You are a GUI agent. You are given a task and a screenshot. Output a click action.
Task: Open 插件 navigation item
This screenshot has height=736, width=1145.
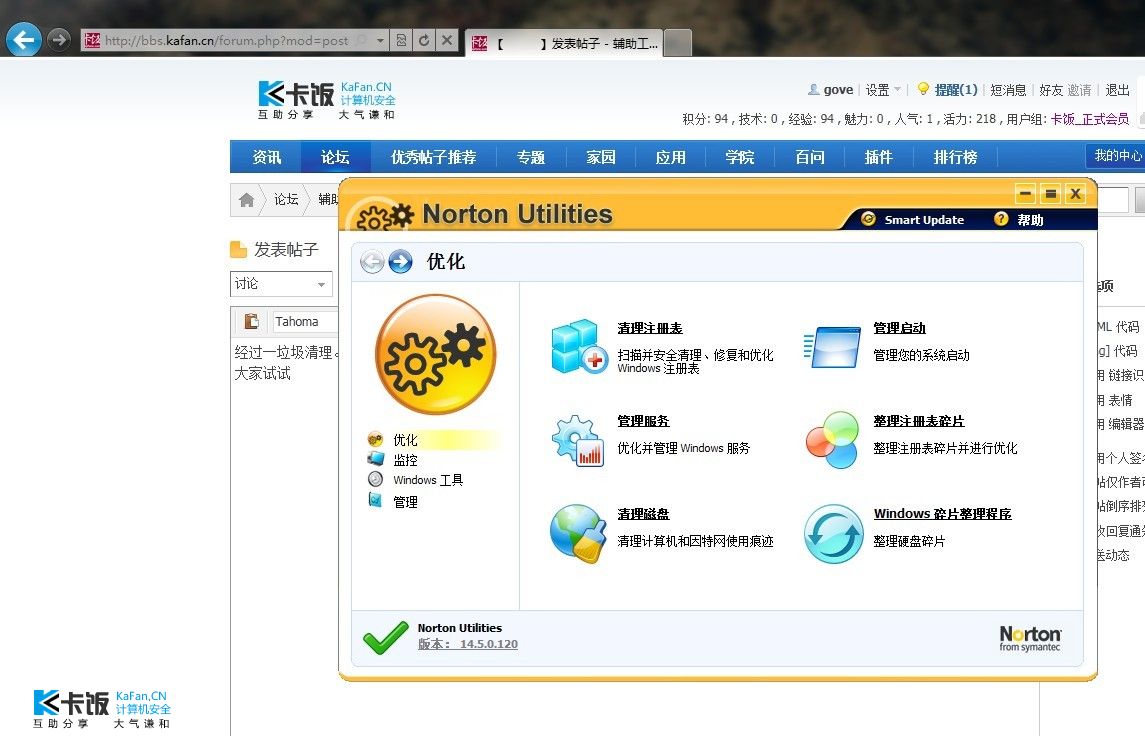878,157
